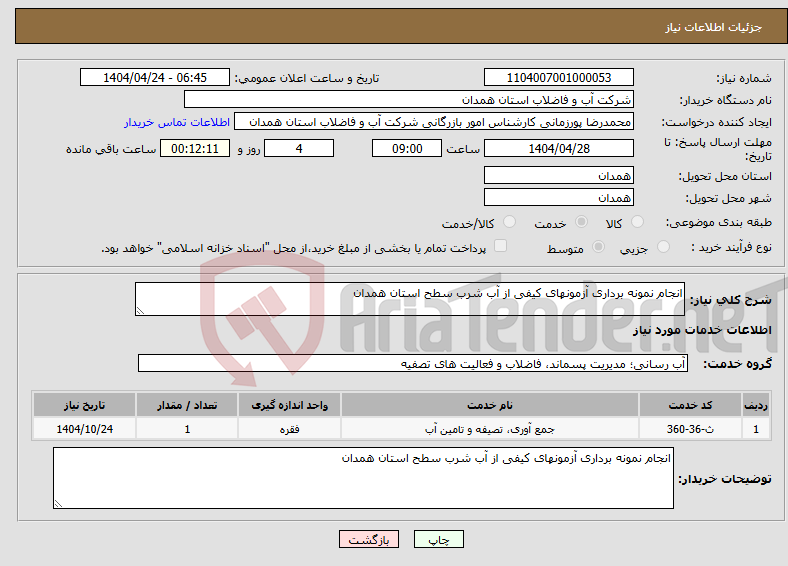This screenshot has height=566, width=788.
Task: Click the need date cell 1404/10/24
Action: coord(84,429)
